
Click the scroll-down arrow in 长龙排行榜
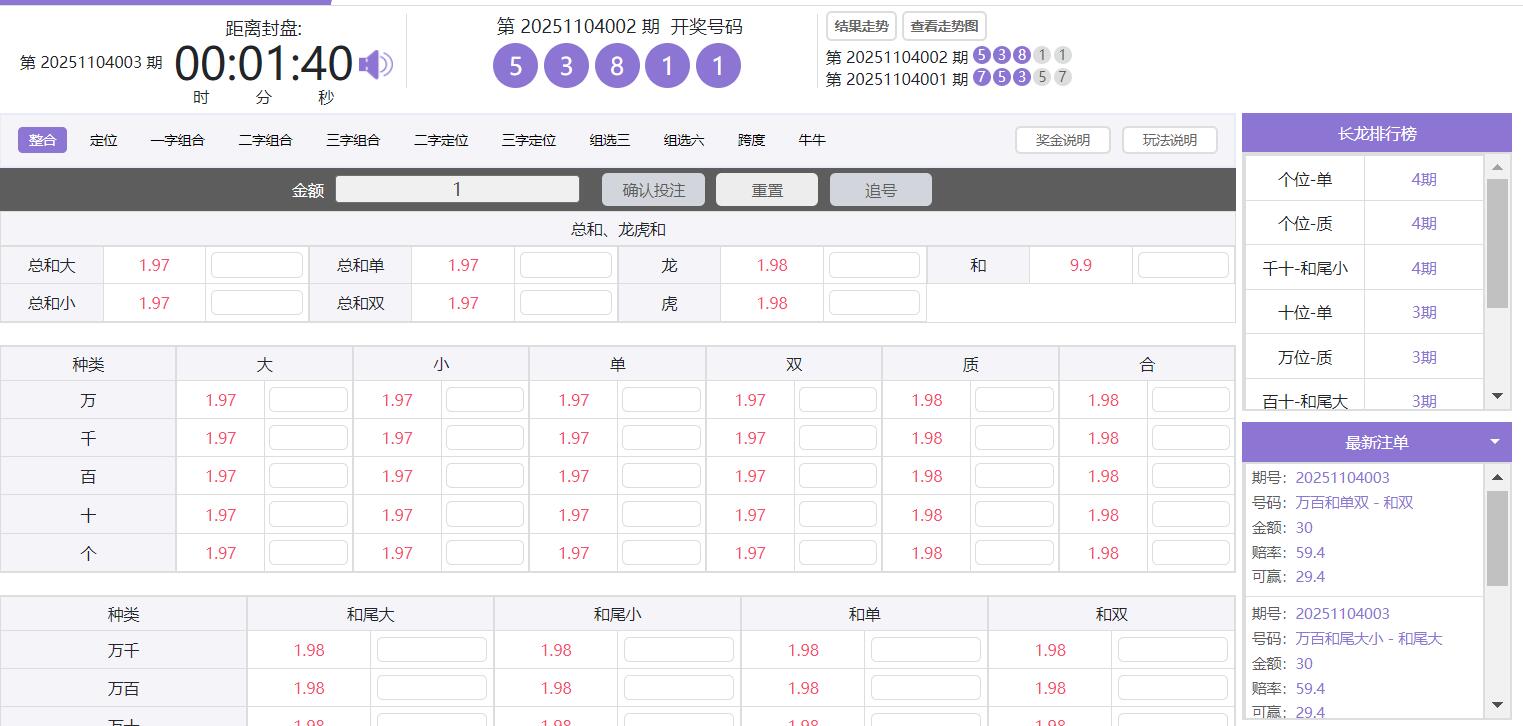[x=1497, y=395]
